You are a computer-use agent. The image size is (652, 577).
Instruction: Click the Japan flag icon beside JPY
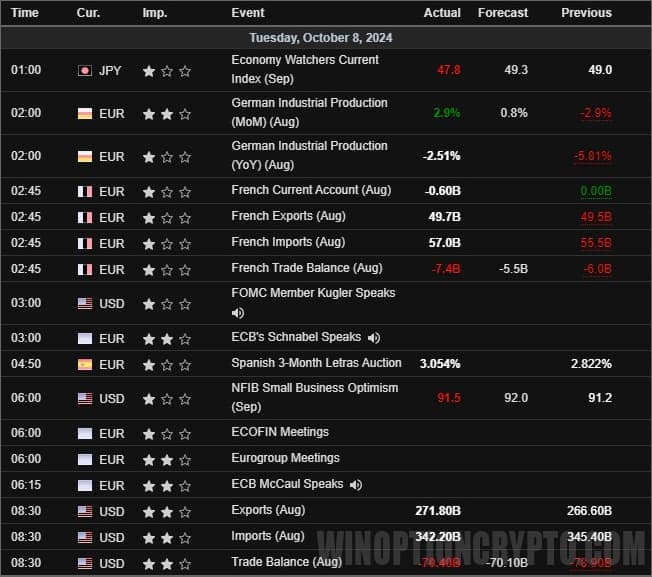tap(85, 71)
